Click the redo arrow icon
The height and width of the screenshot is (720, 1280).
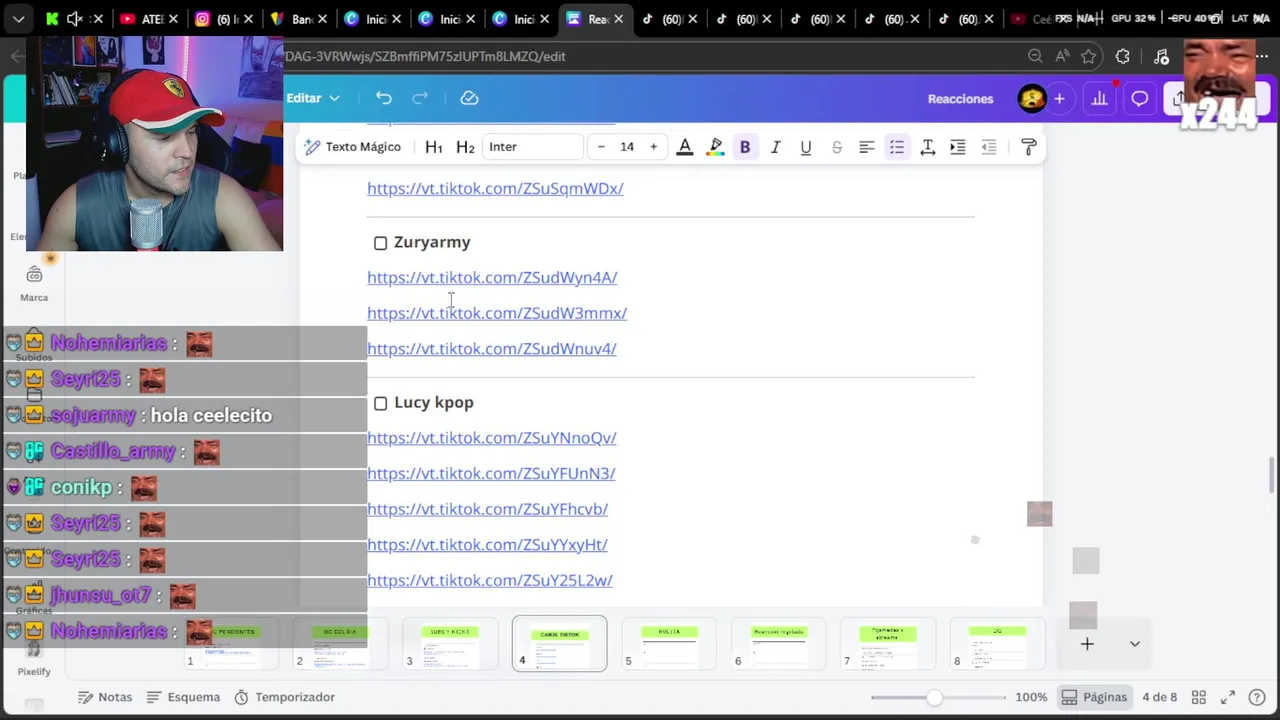pyautogui.click(x=420, y=98)
